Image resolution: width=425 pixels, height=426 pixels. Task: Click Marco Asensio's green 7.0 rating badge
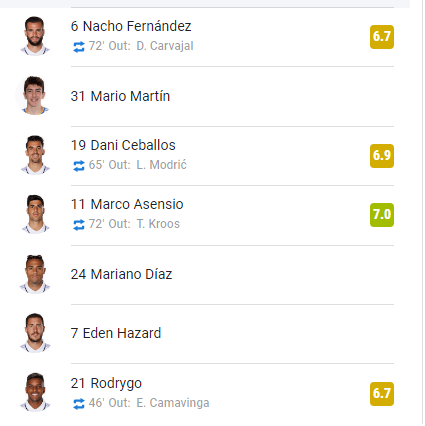[x=382, y=215]
